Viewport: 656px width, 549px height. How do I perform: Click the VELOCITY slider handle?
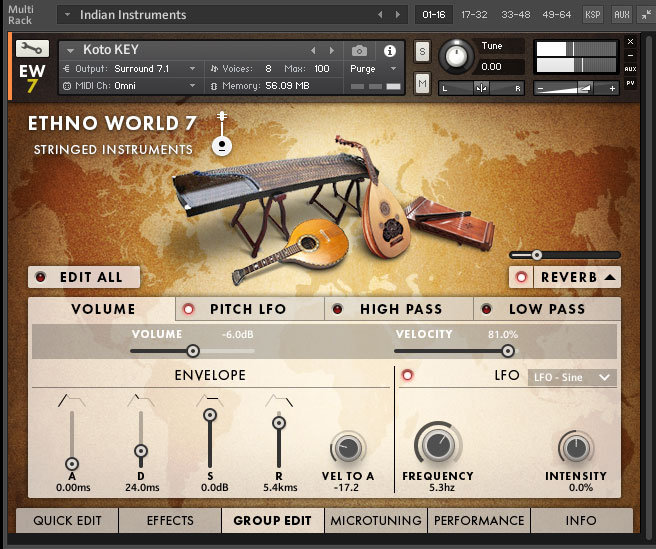(x=508, y=351)
